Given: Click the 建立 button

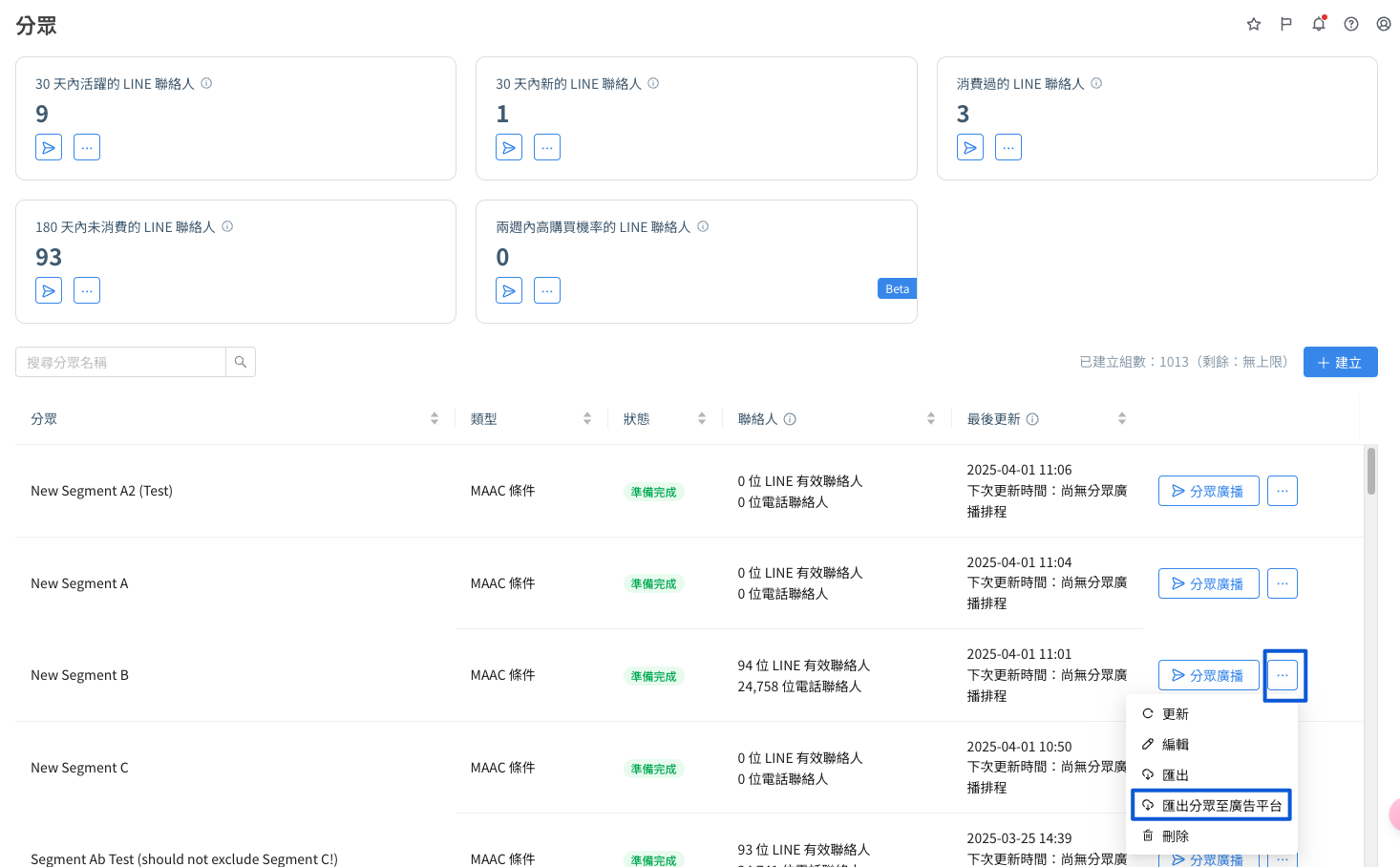Looking at the screenshot, I should pyautogui.click(x=1340, y=362).
